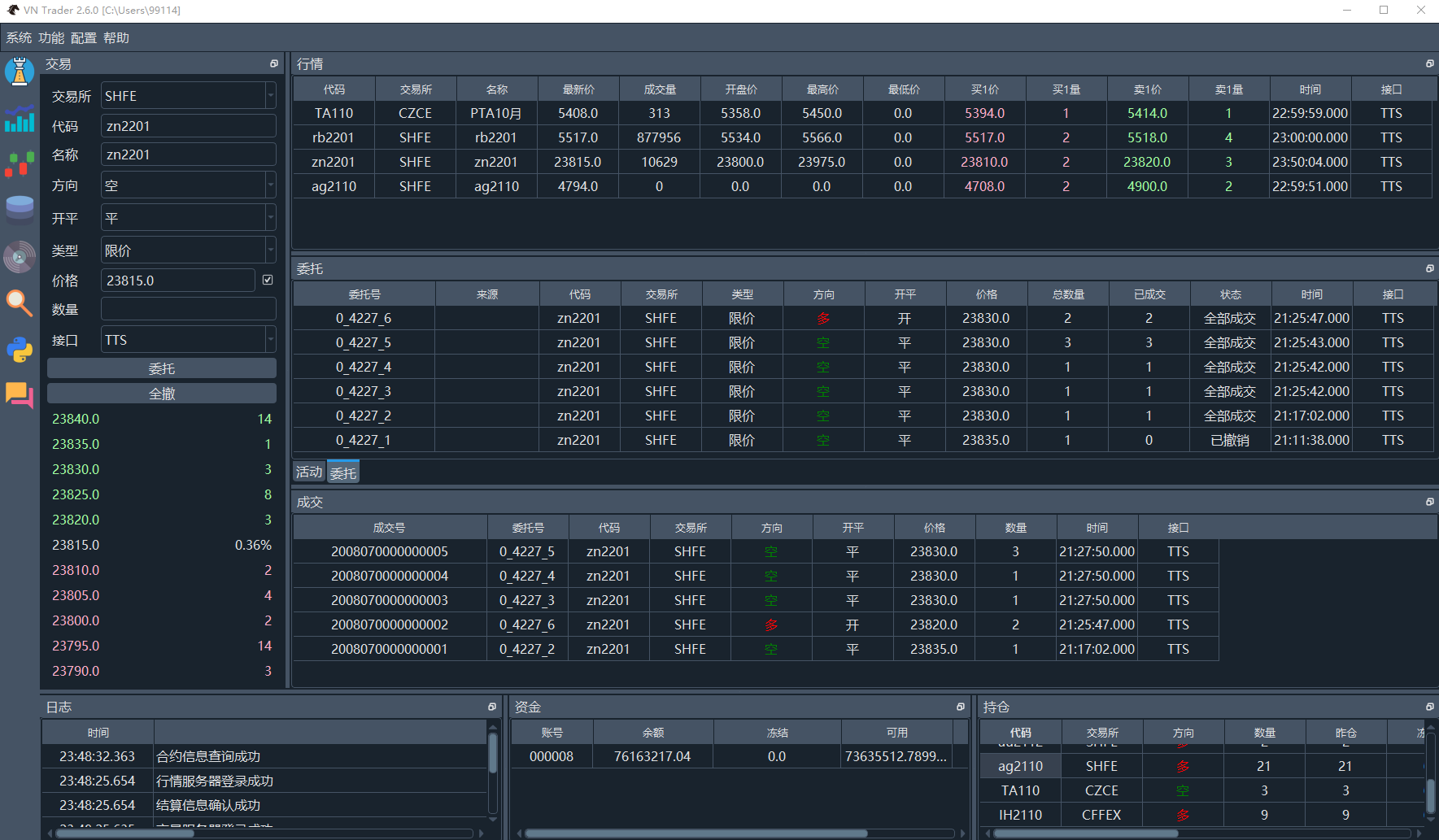The image size is (1439, 840).
Task: Click the Python logo icon in sidebar
Action: click(20, 350)
